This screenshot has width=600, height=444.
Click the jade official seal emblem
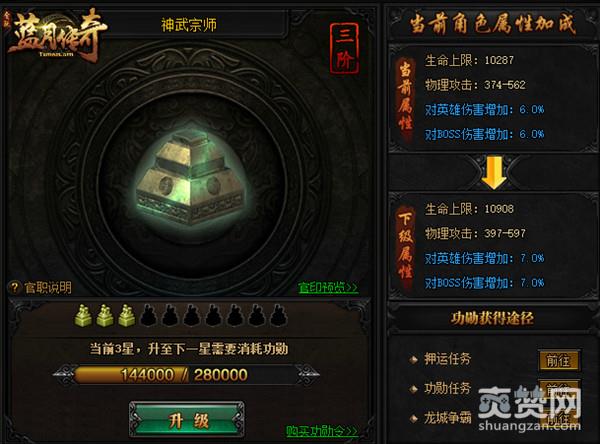pyautogui.click(x=190, y=177)
